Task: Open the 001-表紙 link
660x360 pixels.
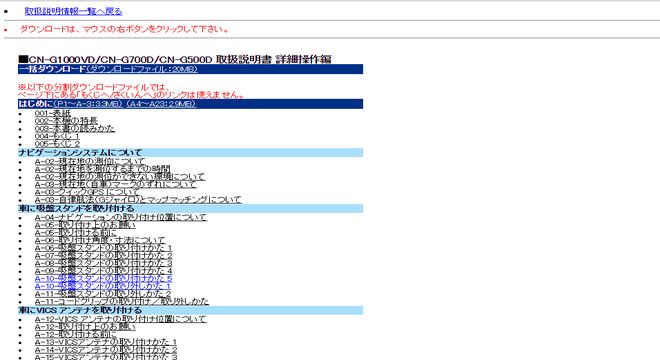Action: [x=53, y=113]
